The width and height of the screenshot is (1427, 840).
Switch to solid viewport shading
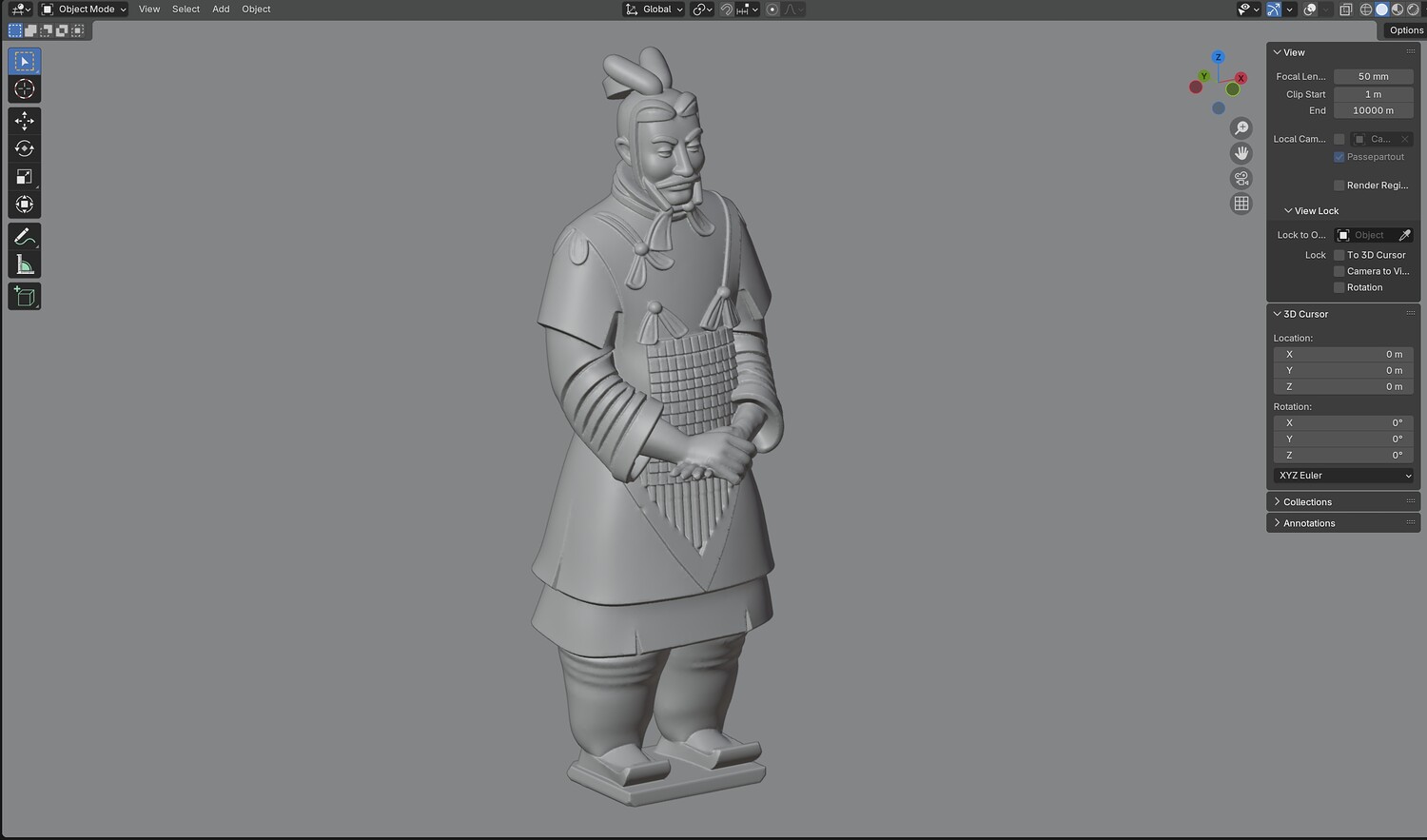point(1382,10)
